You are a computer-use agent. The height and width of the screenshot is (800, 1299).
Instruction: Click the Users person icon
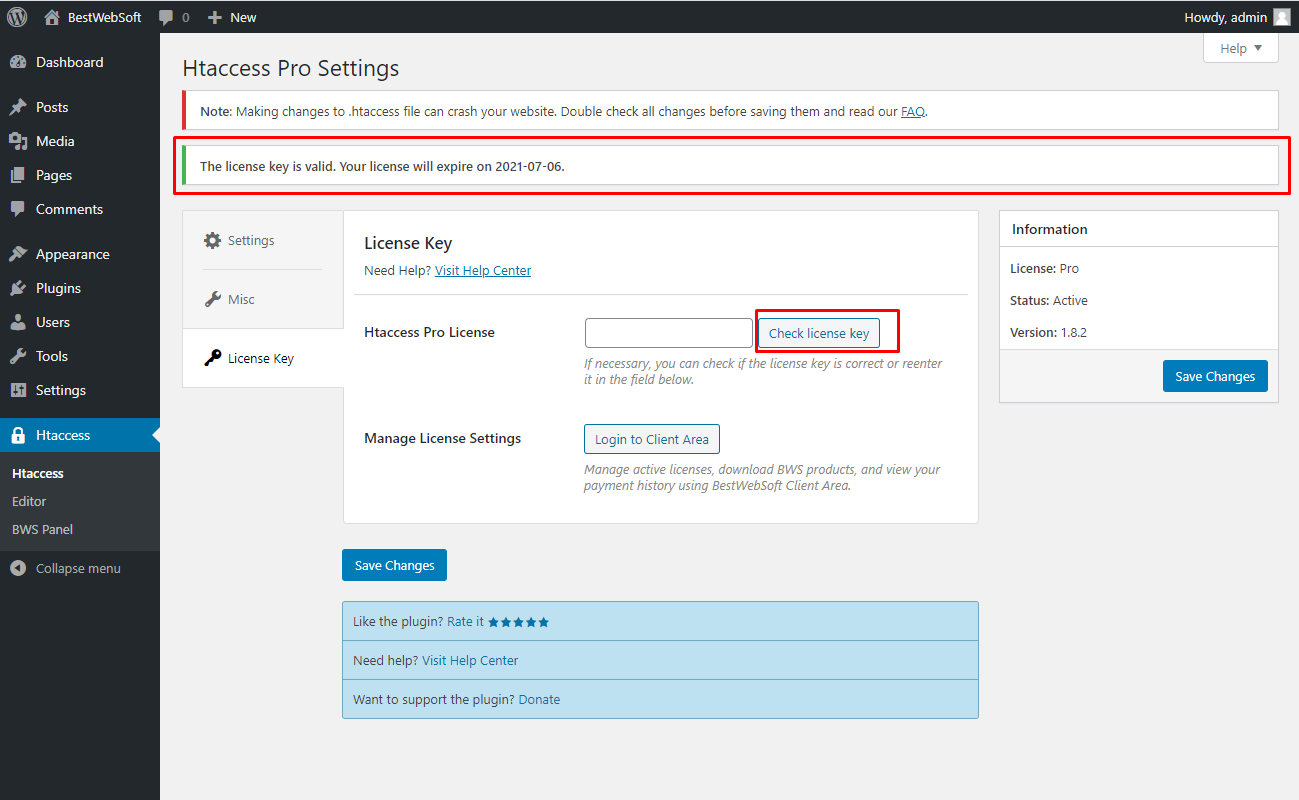click(18, 322)
